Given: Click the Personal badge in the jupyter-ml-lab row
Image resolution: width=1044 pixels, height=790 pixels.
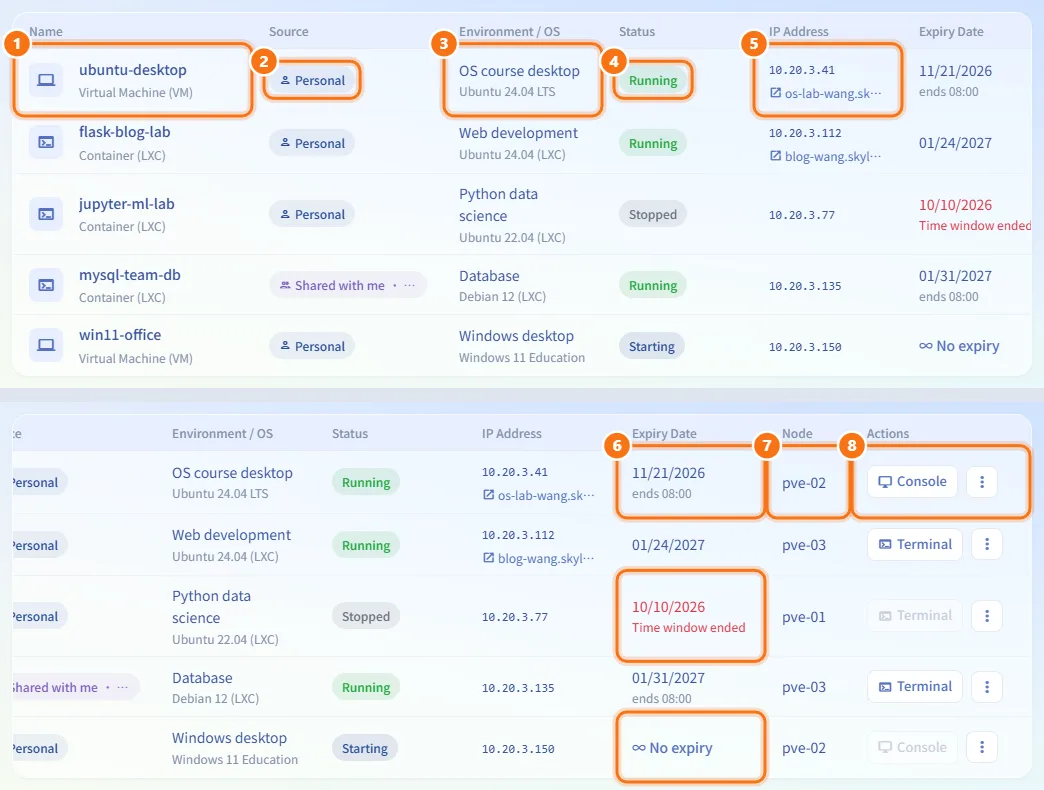Looking at the screenshot, I should click(312, 214).
